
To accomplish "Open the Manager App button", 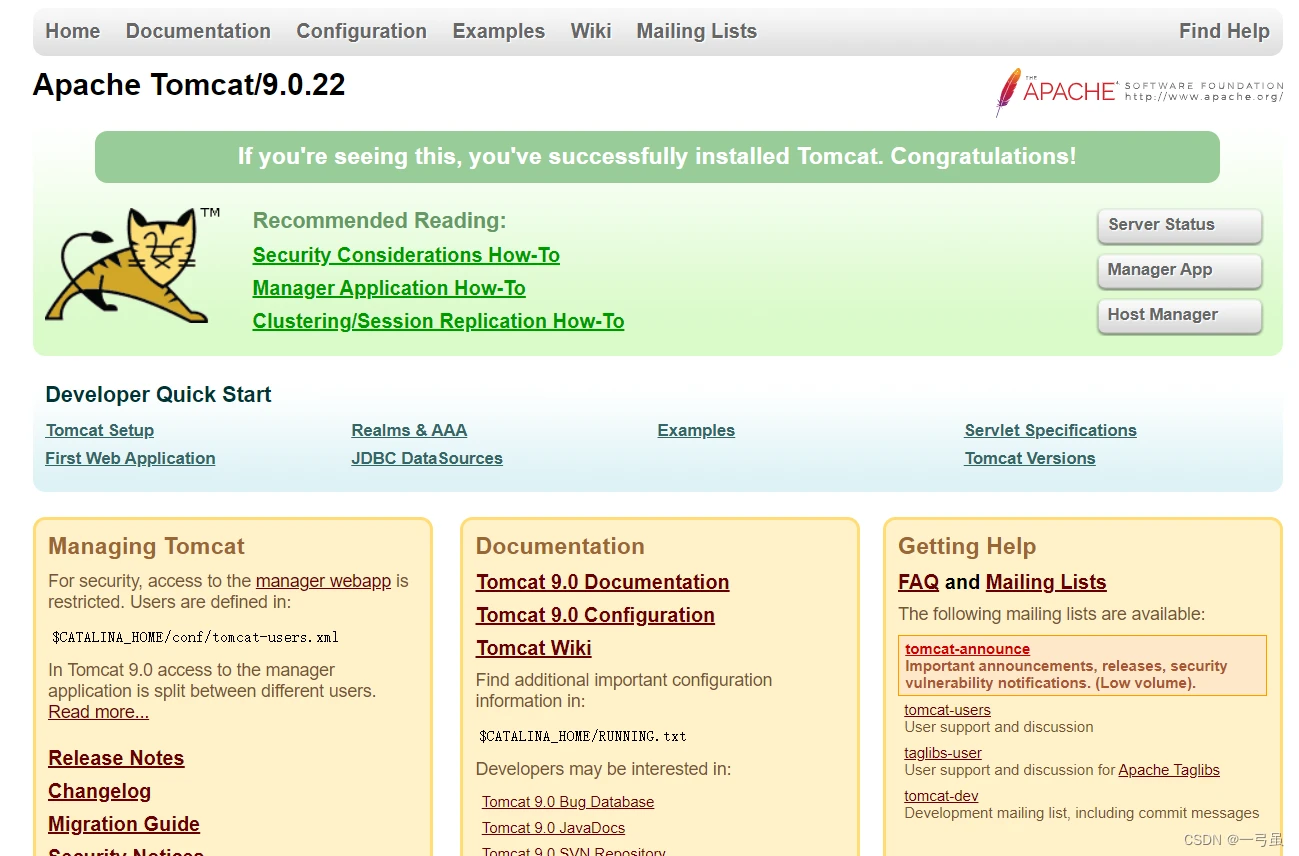I will (x=1179, y=270).
